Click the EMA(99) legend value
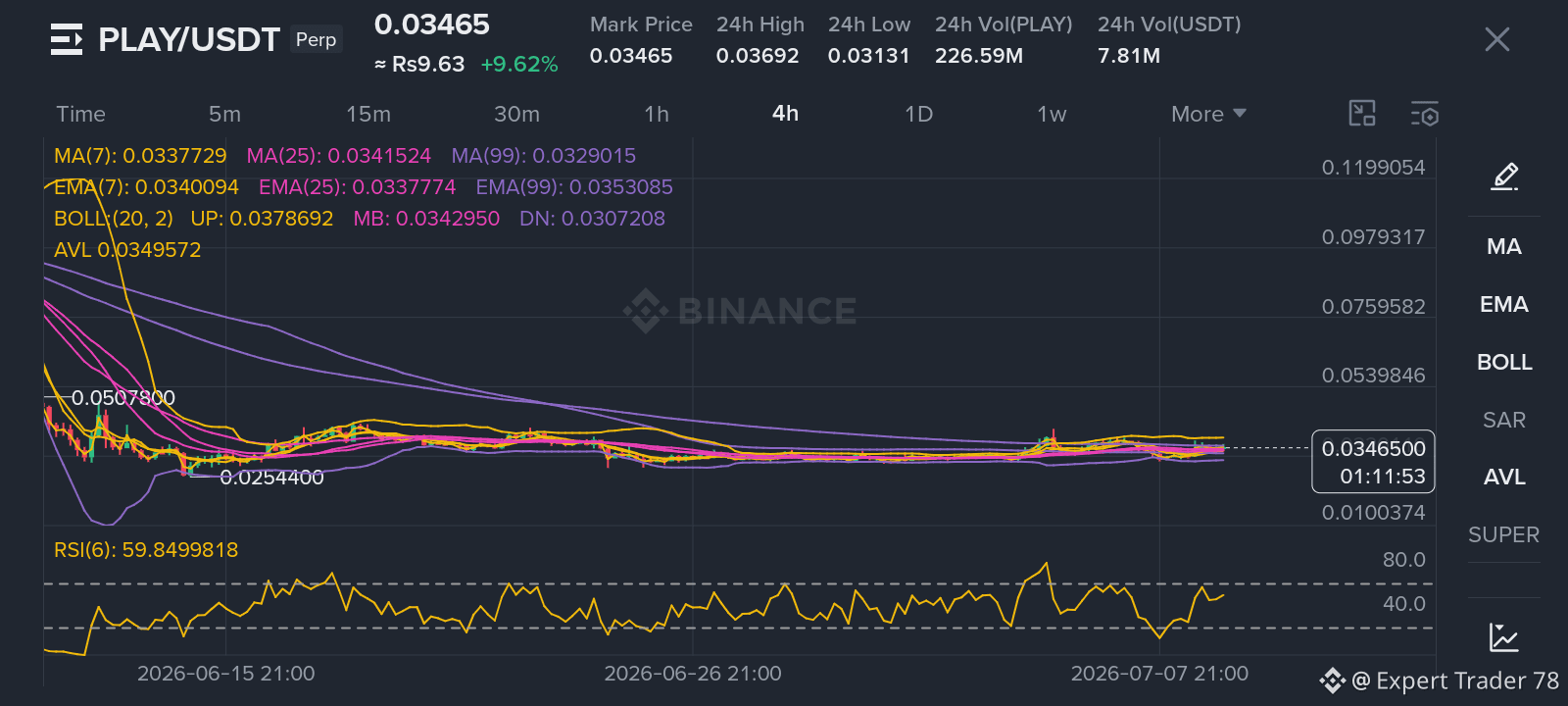The width and height of the screenshot is (1568, 706). tap(574, 187)
